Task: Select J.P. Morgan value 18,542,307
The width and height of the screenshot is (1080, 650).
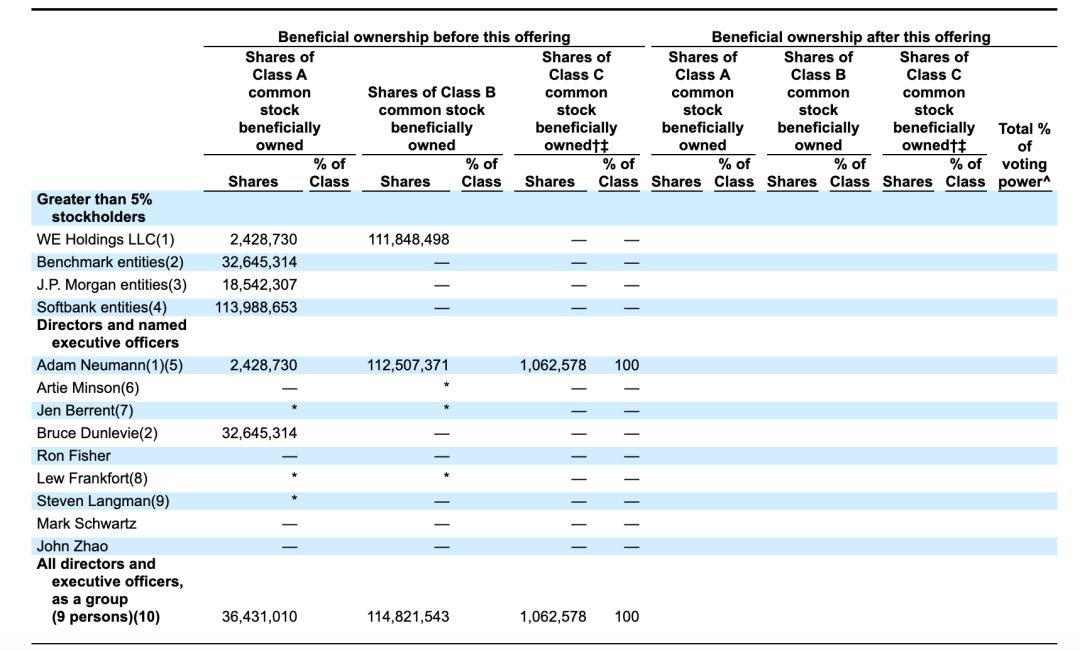Action: [x=260, y=285]
